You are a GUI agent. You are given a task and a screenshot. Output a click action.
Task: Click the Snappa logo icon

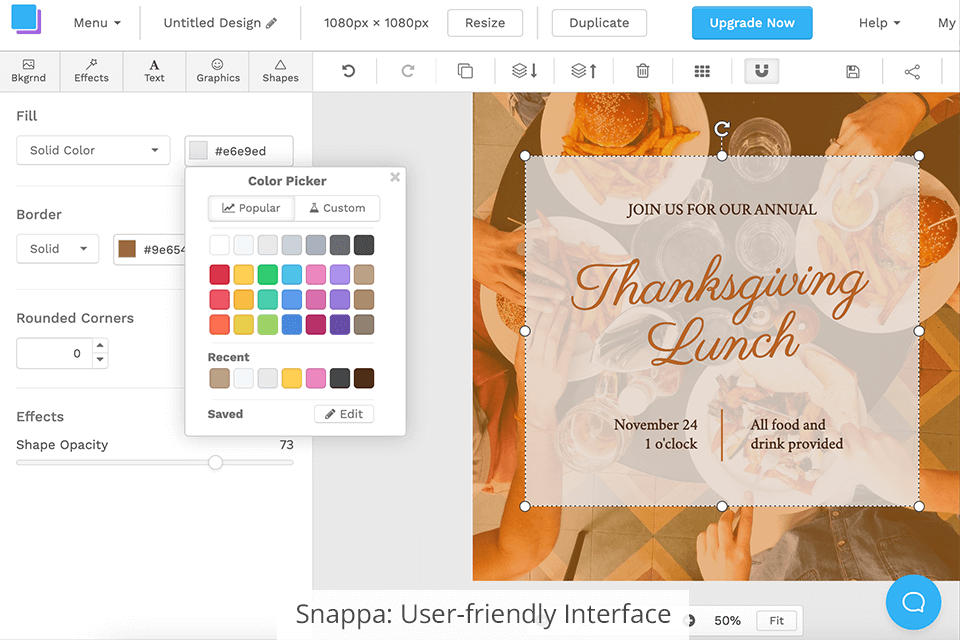[26, 19]
